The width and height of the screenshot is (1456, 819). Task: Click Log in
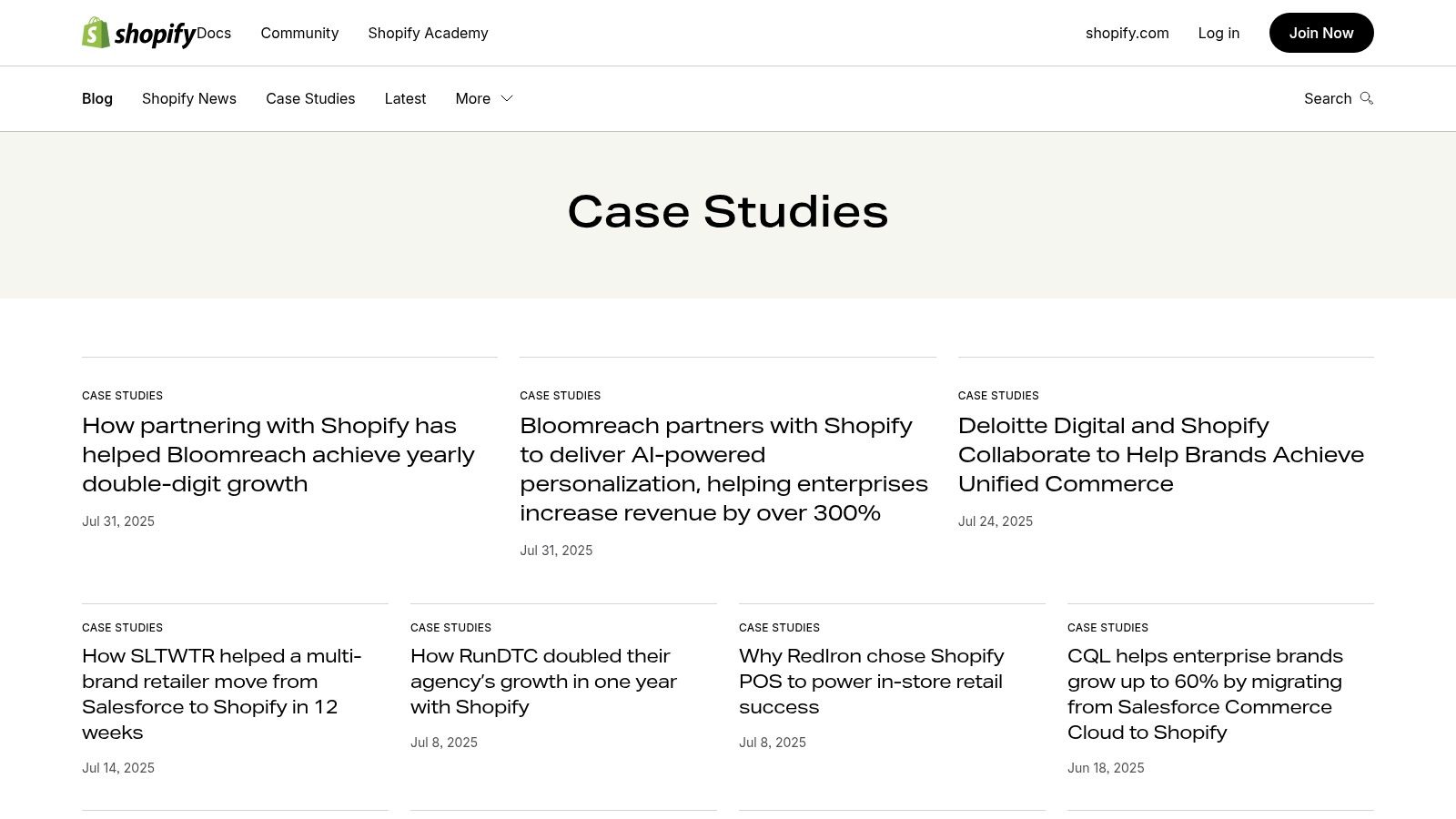[x=1218, y=33]
